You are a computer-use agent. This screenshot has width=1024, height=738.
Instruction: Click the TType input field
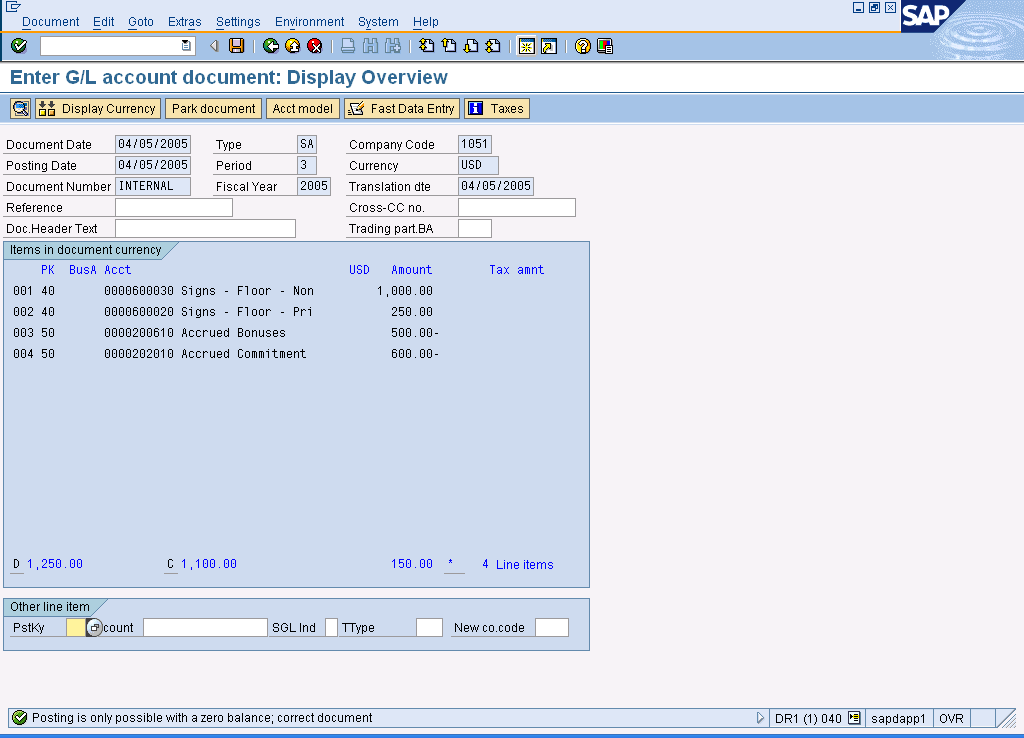tap(429, 628)
